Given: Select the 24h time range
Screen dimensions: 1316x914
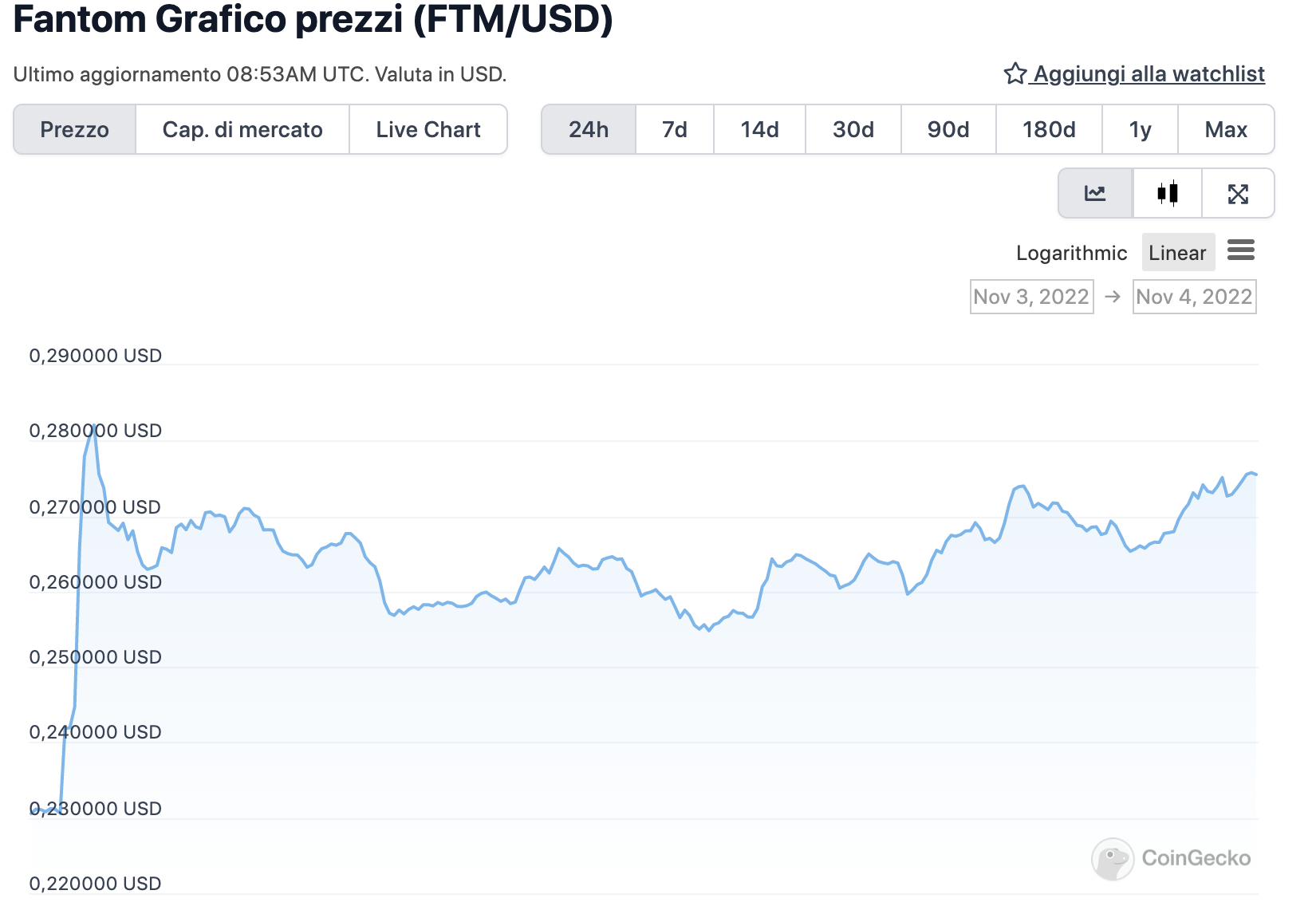Looking at the screenshot, I should tap(589, 129).
